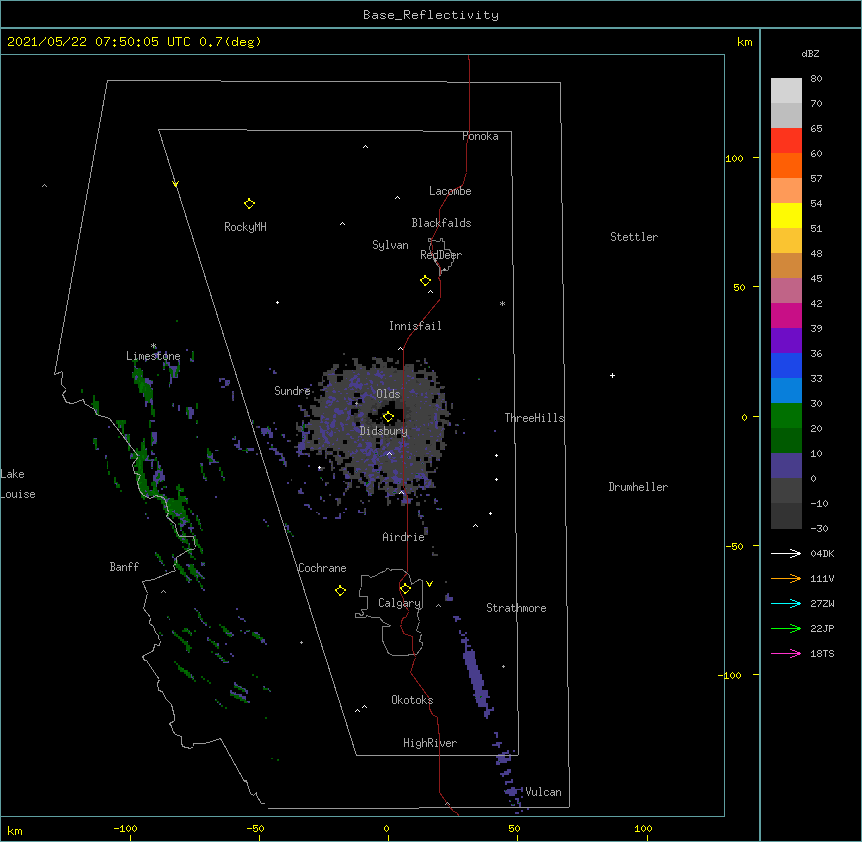
Task: Click the RedDeer city label
Action: [x=441, y=255]
